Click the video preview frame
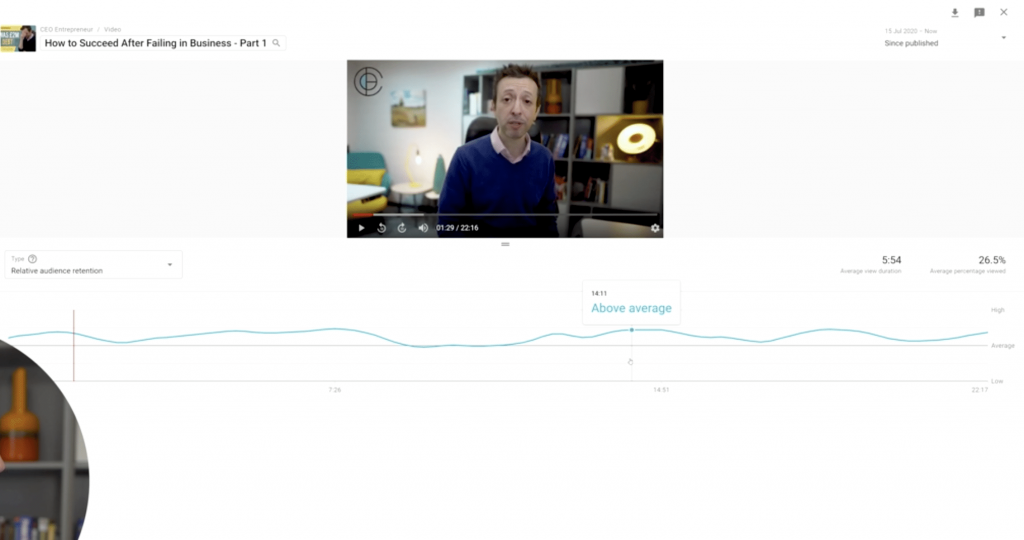The width and height of the screenshot is (1024, 540). [505, 149]
